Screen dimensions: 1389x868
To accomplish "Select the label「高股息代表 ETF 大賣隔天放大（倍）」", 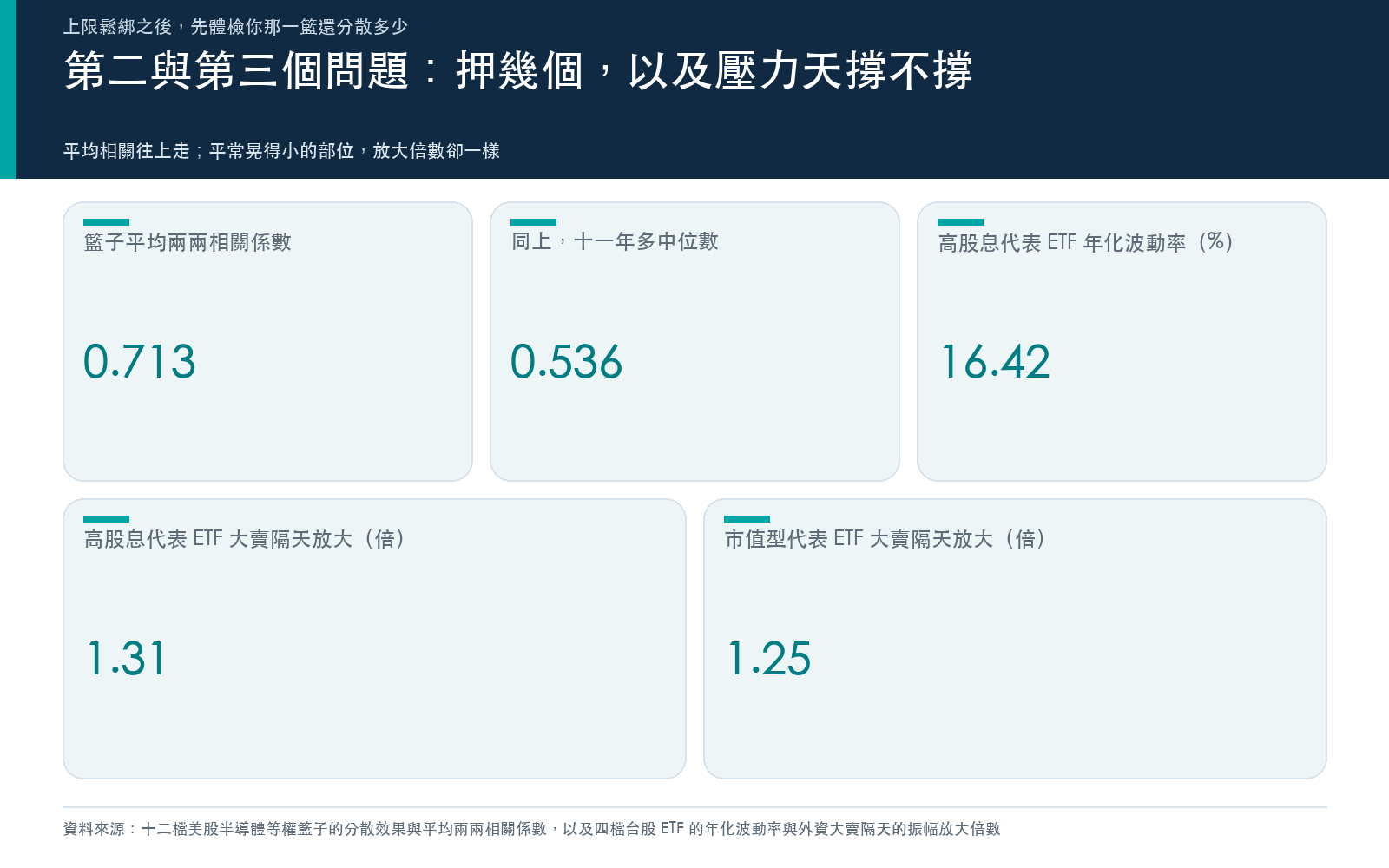I will tap(245, 539).
